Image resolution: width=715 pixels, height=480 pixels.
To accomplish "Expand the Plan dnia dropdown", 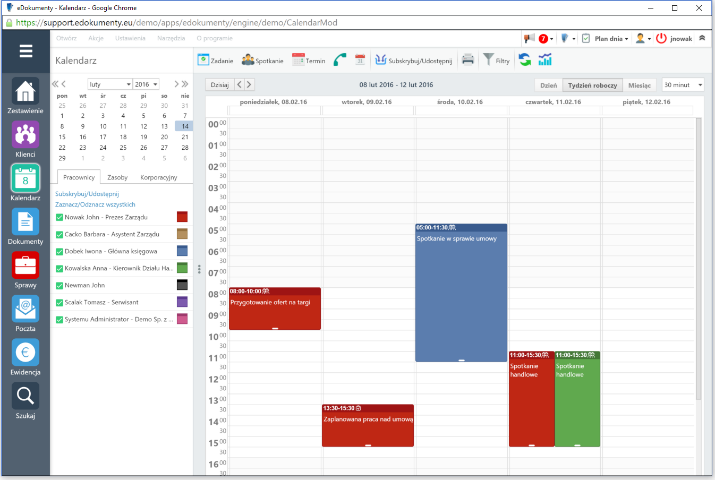I will pyautogui.click(x=610, y=38).
